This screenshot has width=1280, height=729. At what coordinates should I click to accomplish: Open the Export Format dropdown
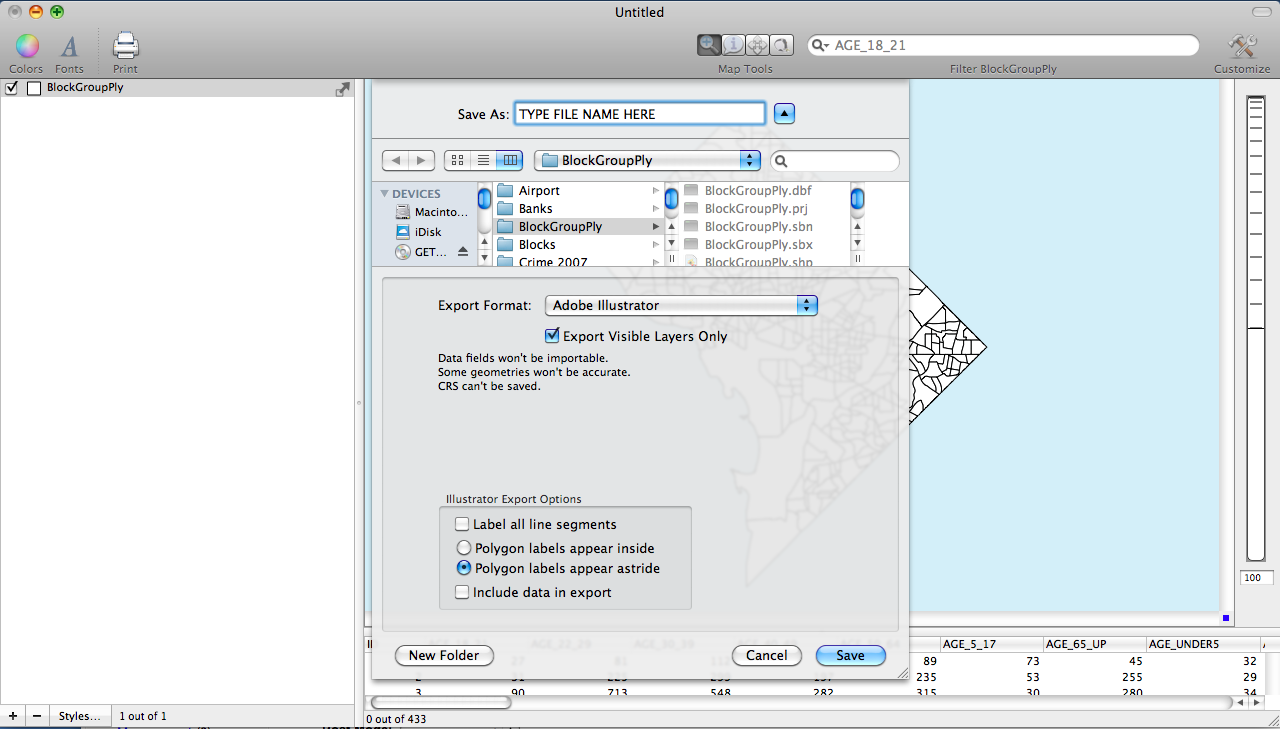tap(681, 305)
